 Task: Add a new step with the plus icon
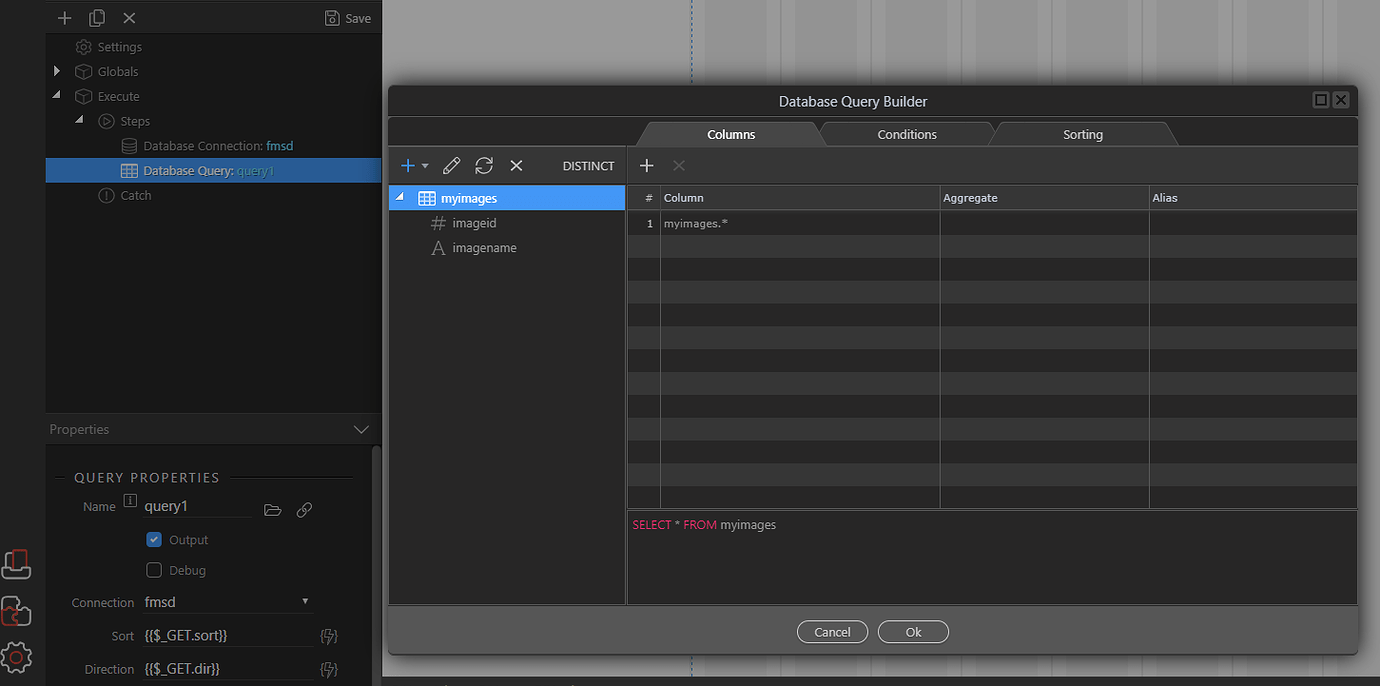tap(64, 17)
